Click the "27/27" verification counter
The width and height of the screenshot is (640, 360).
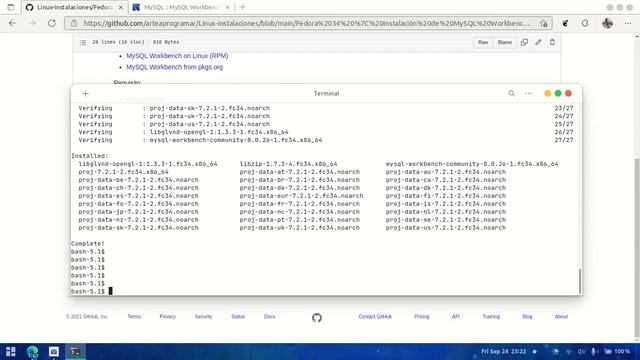(x=564, y=140)
